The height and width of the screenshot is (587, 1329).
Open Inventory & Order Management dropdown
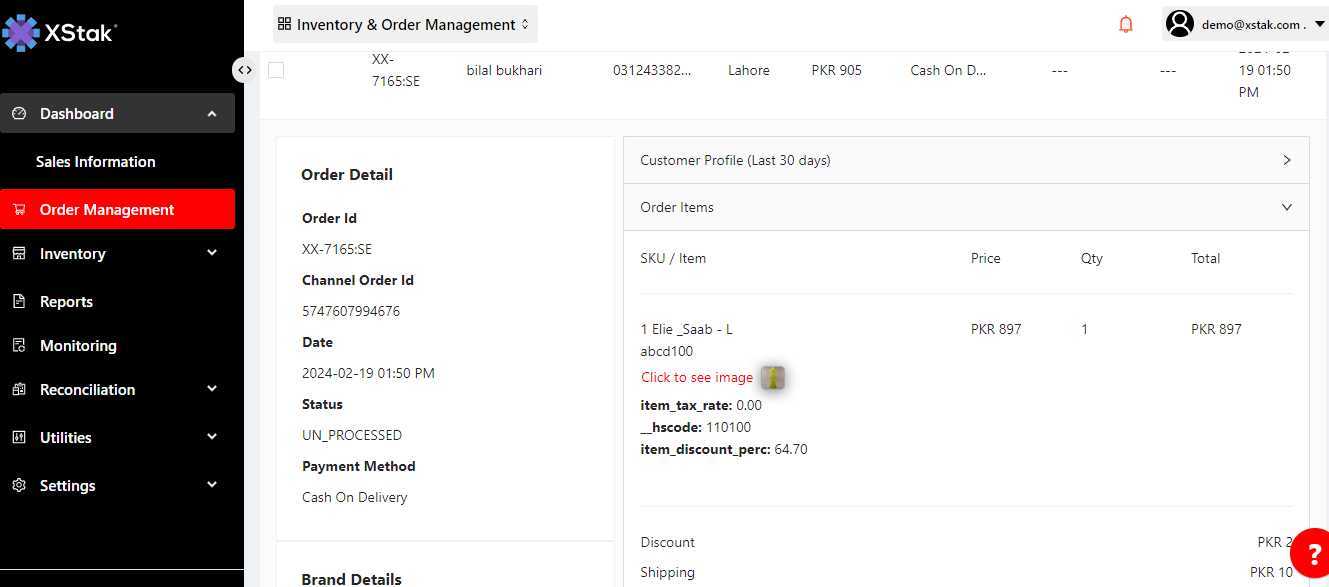pos(405,24)
